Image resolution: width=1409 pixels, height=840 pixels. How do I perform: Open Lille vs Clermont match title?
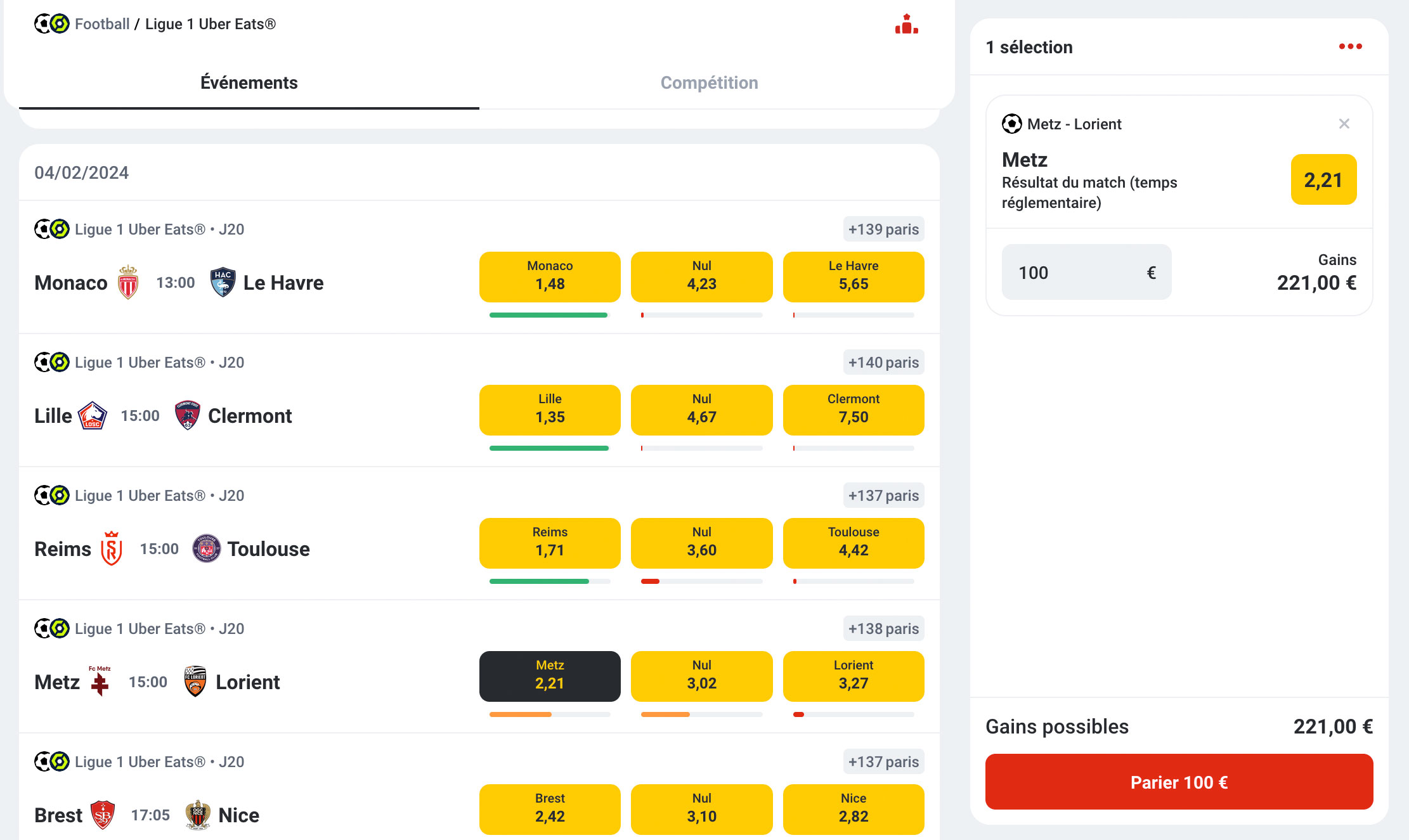coord(163,415)
